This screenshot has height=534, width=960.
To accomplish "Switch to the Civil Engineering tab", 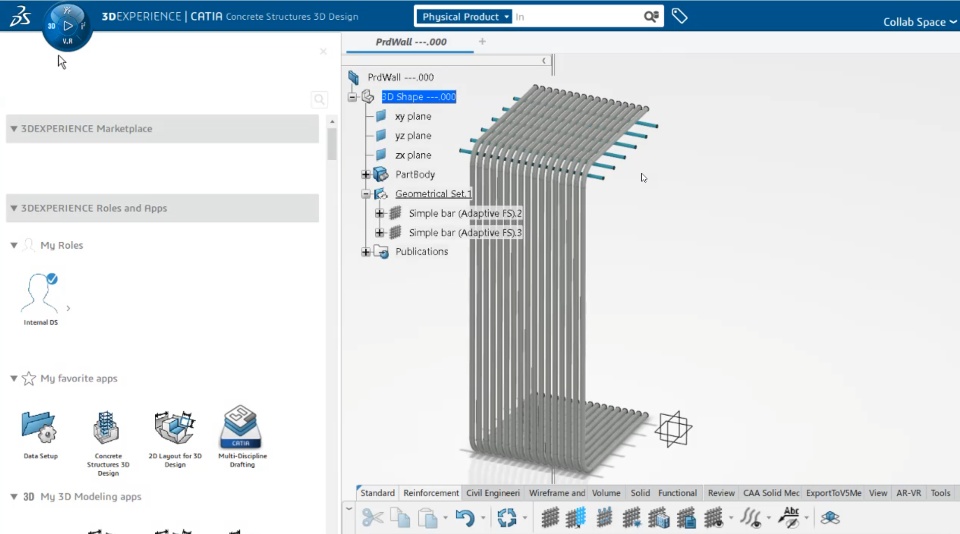I will 493,493.
